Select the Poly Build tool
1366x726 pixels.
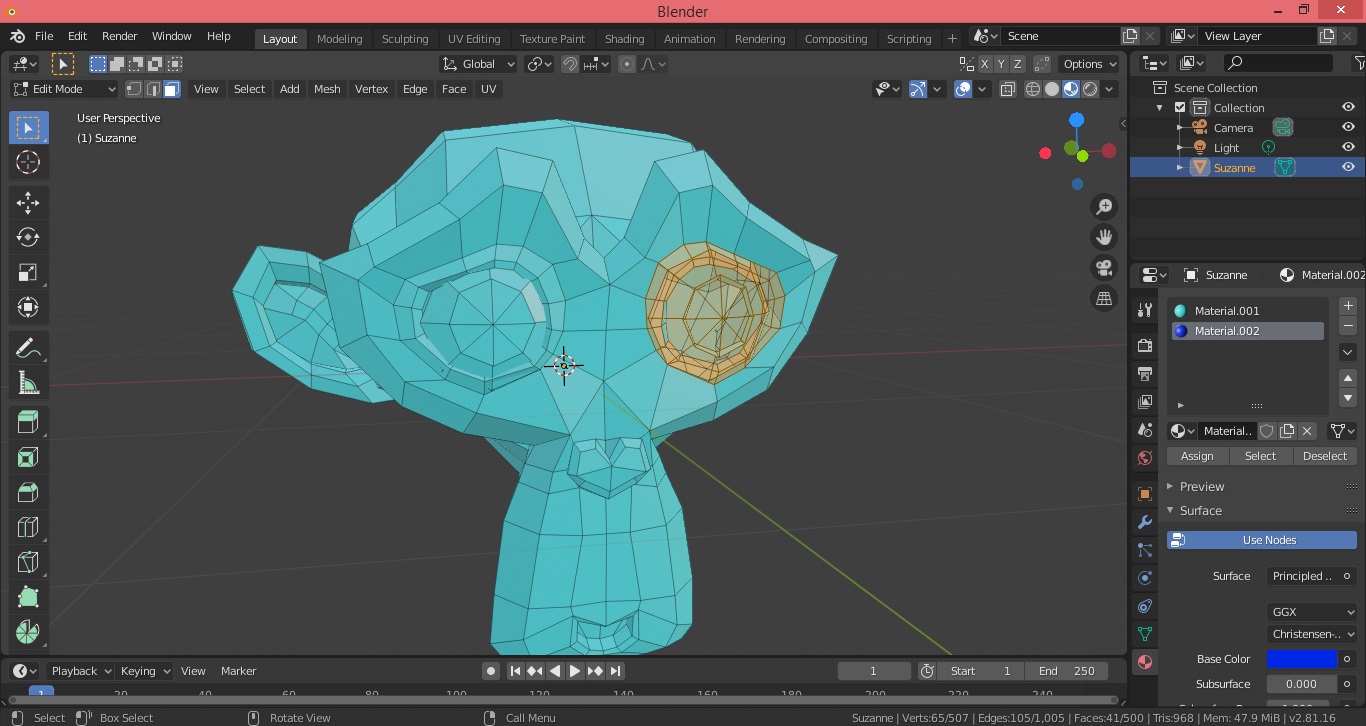click(28, 597)
